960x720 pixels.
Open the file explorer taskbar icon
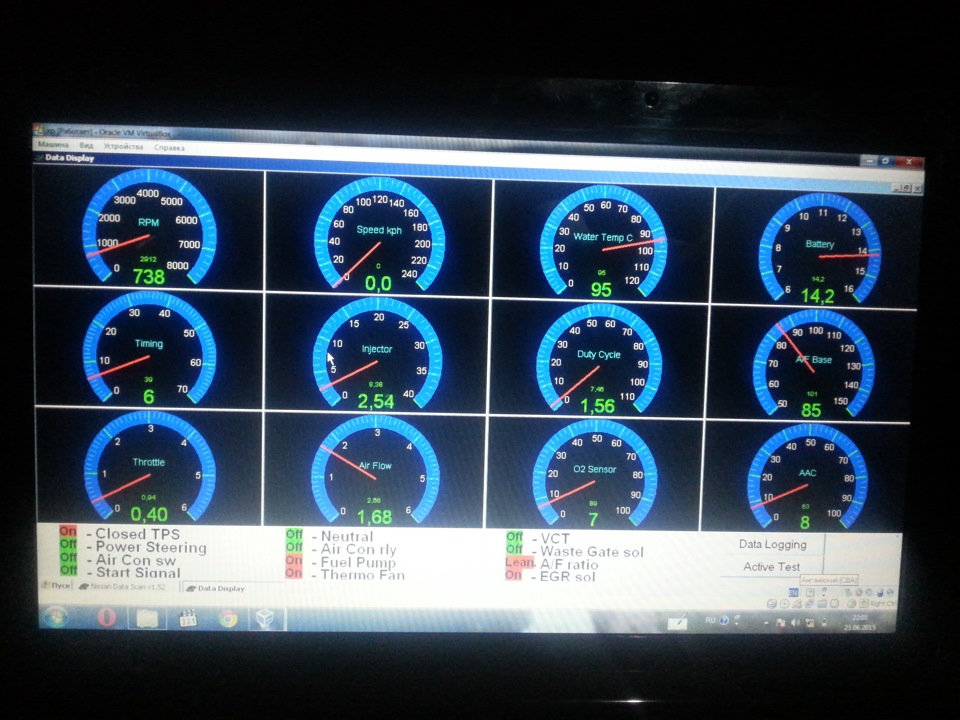[146, 618]
